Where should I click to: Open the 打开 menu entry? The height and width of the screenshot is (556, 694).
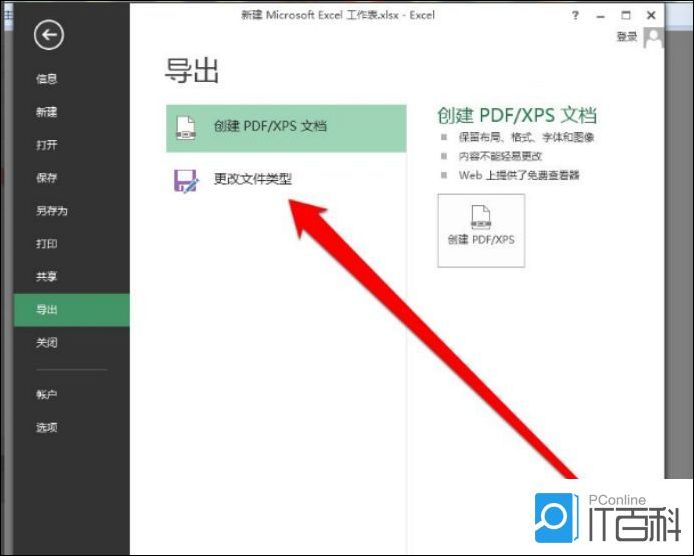[x=46, y=145]
